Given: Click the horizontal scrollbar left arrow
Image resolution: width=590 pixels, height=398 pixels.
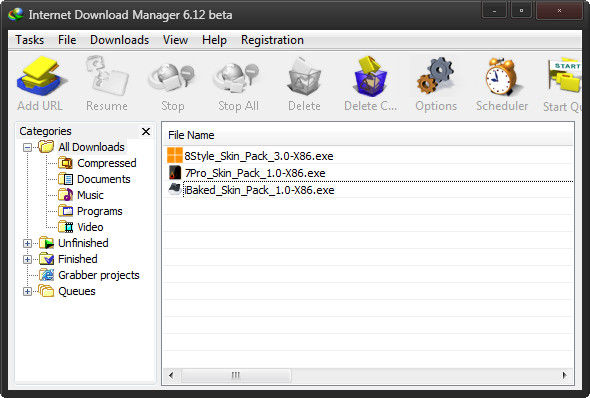Looking at the screenshot, I should (172, 375).
